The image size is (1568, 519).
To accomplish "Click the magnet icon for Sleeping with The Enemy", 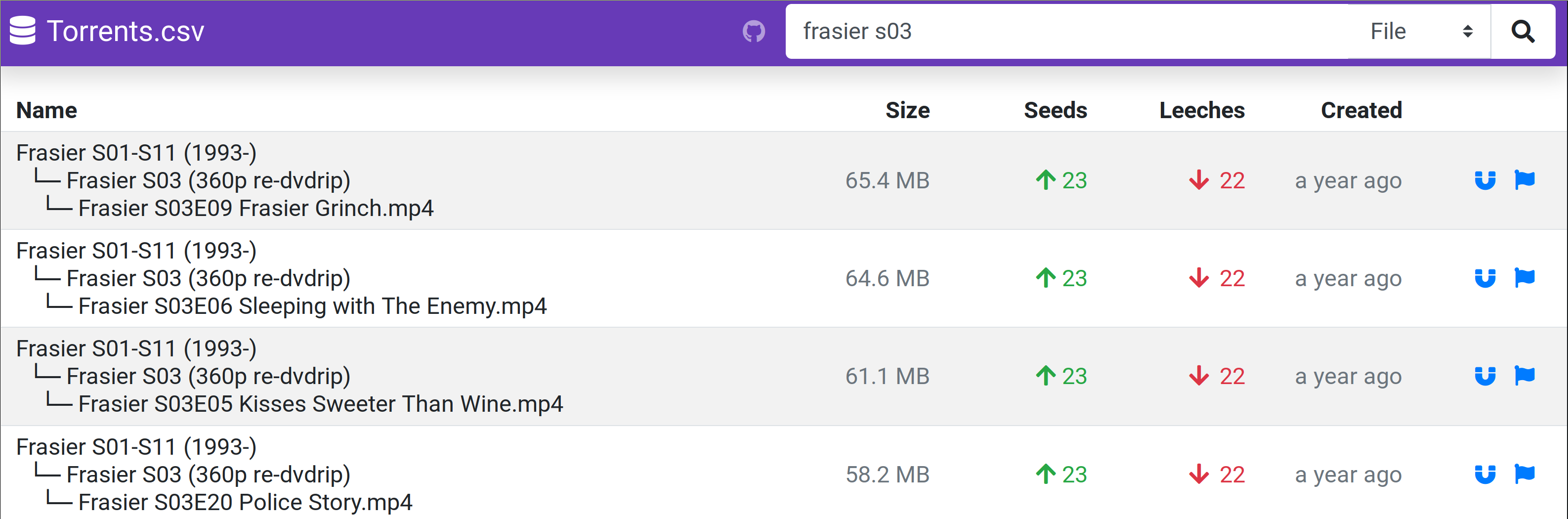I will [x=1485, y=278].
